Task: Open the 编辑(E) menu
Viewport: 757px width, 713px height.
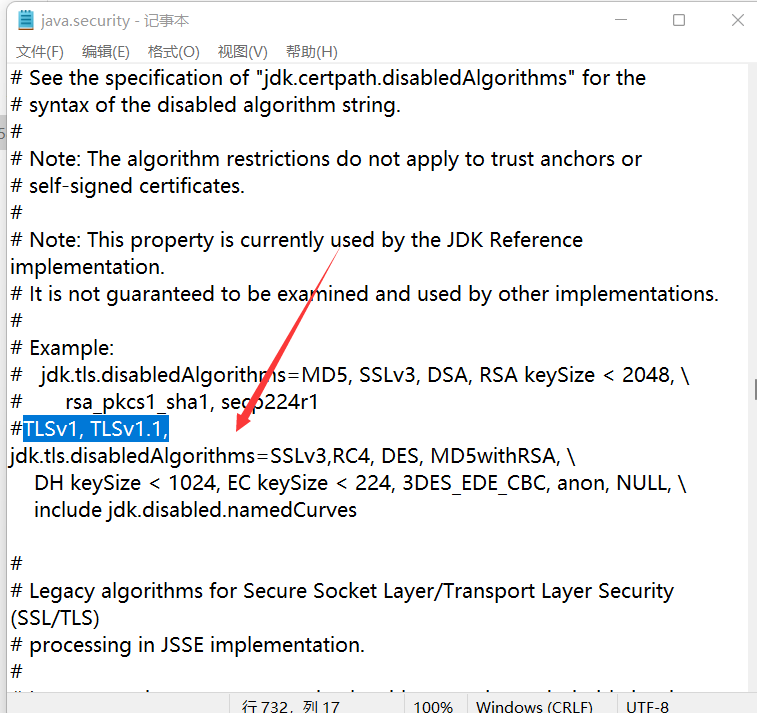Action: click(x=105, y=51)
